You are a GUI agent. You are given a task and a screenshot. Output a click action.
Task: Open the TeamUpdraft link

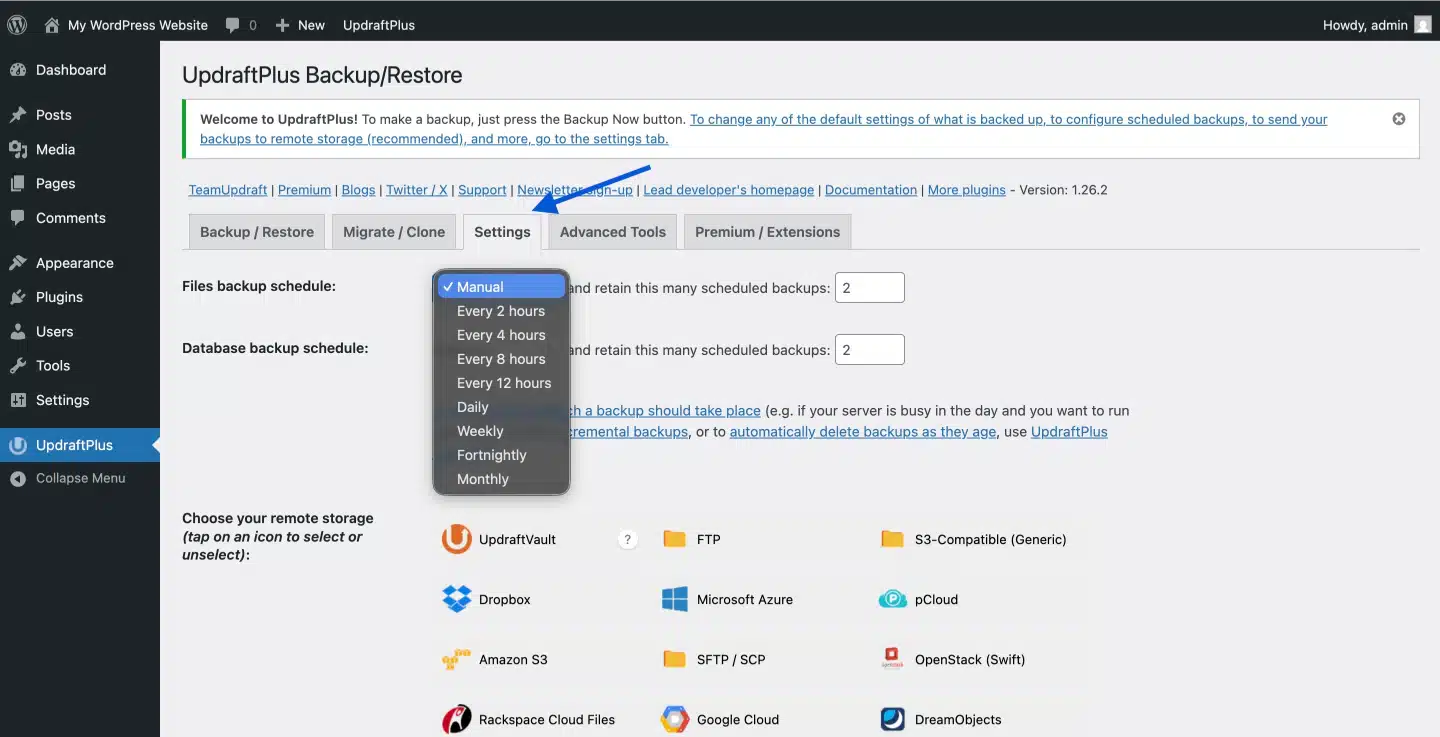coord(228,190)
